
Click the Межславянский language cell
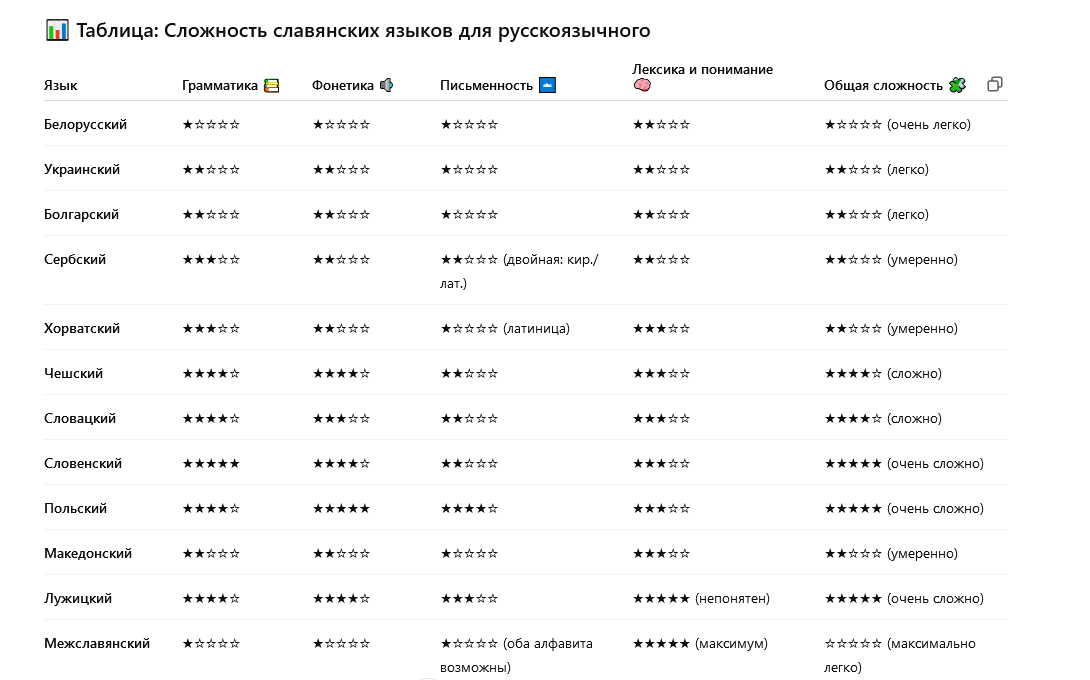97,644
